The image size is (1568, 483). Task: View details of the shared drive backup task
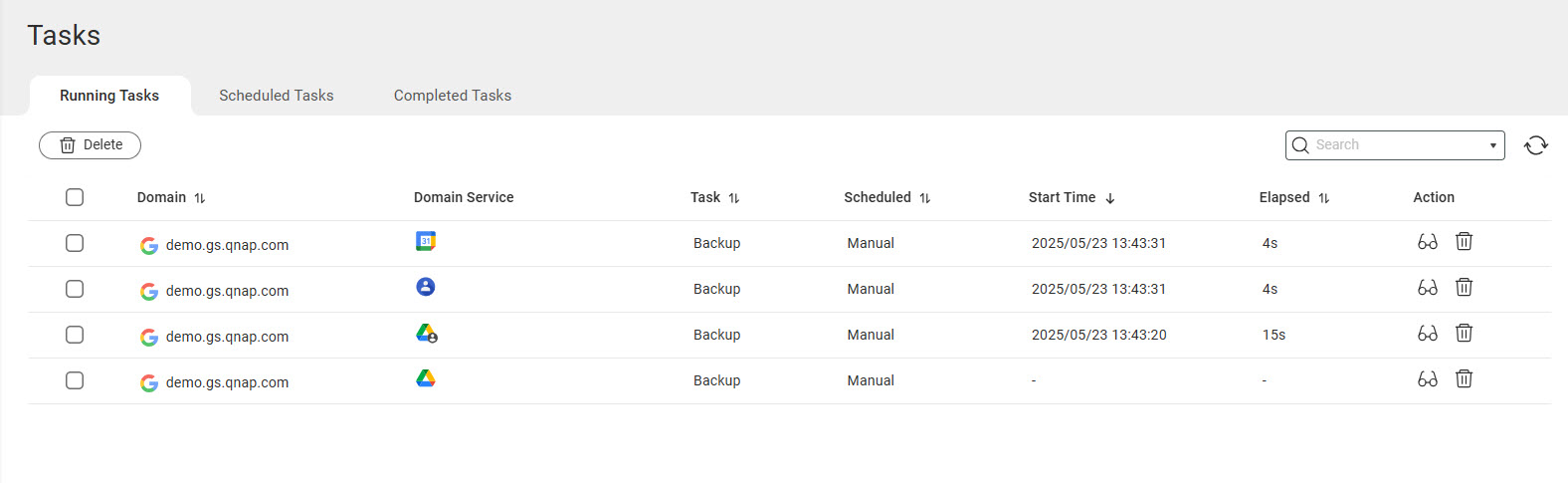1427,334
